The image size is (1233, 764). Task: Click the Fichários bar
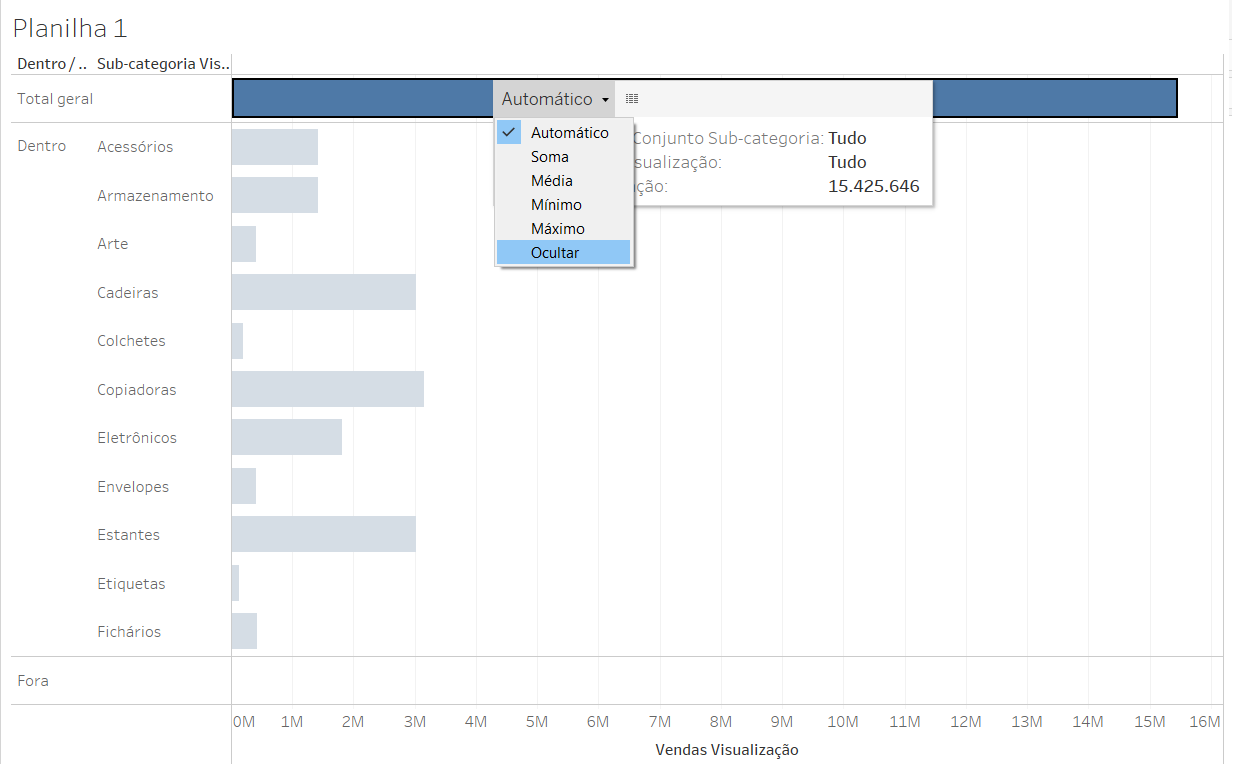[244, 631]
